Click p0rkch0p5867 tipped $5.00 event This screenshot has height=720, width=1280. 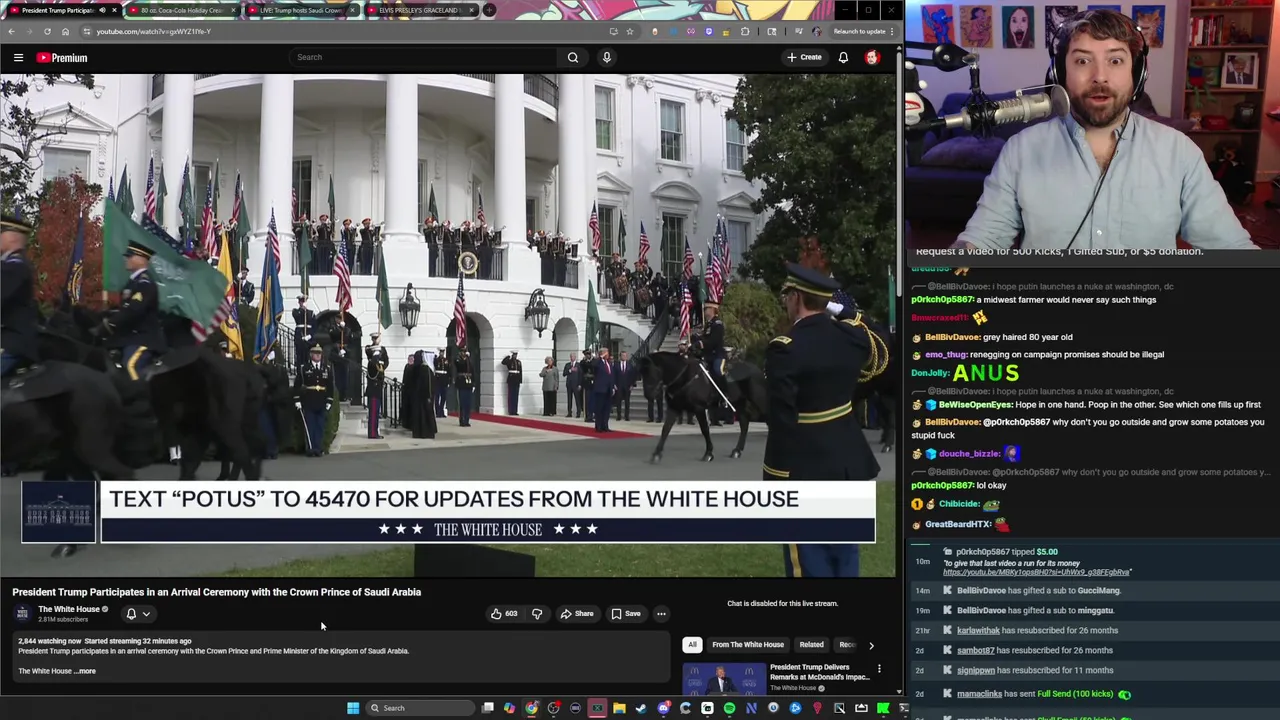click(1006, 552)
